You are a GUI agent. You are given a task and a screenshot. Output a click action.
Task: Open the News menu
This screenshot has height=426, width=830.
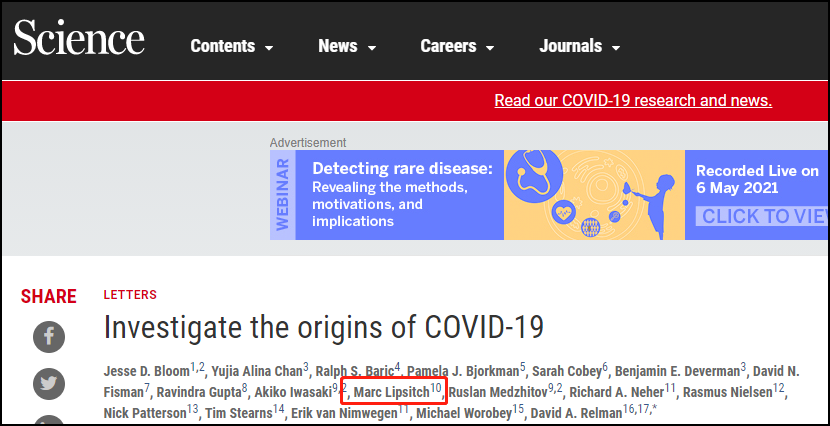pyautogui.click(x=347, y=46)
